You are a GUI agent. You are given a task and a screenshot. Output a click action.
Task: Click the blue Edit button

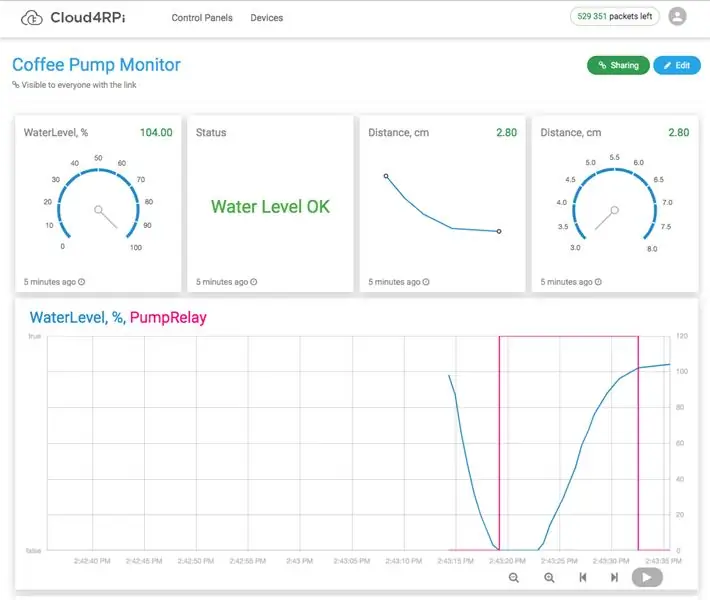pyautogui.click(x=677, y=65)
